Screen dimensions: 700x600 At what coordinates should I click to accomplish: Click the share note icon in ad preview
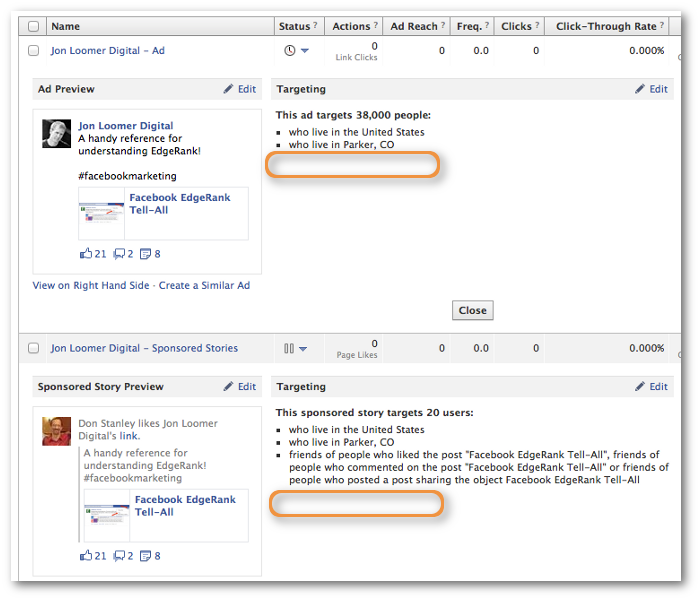click(146, 254)
